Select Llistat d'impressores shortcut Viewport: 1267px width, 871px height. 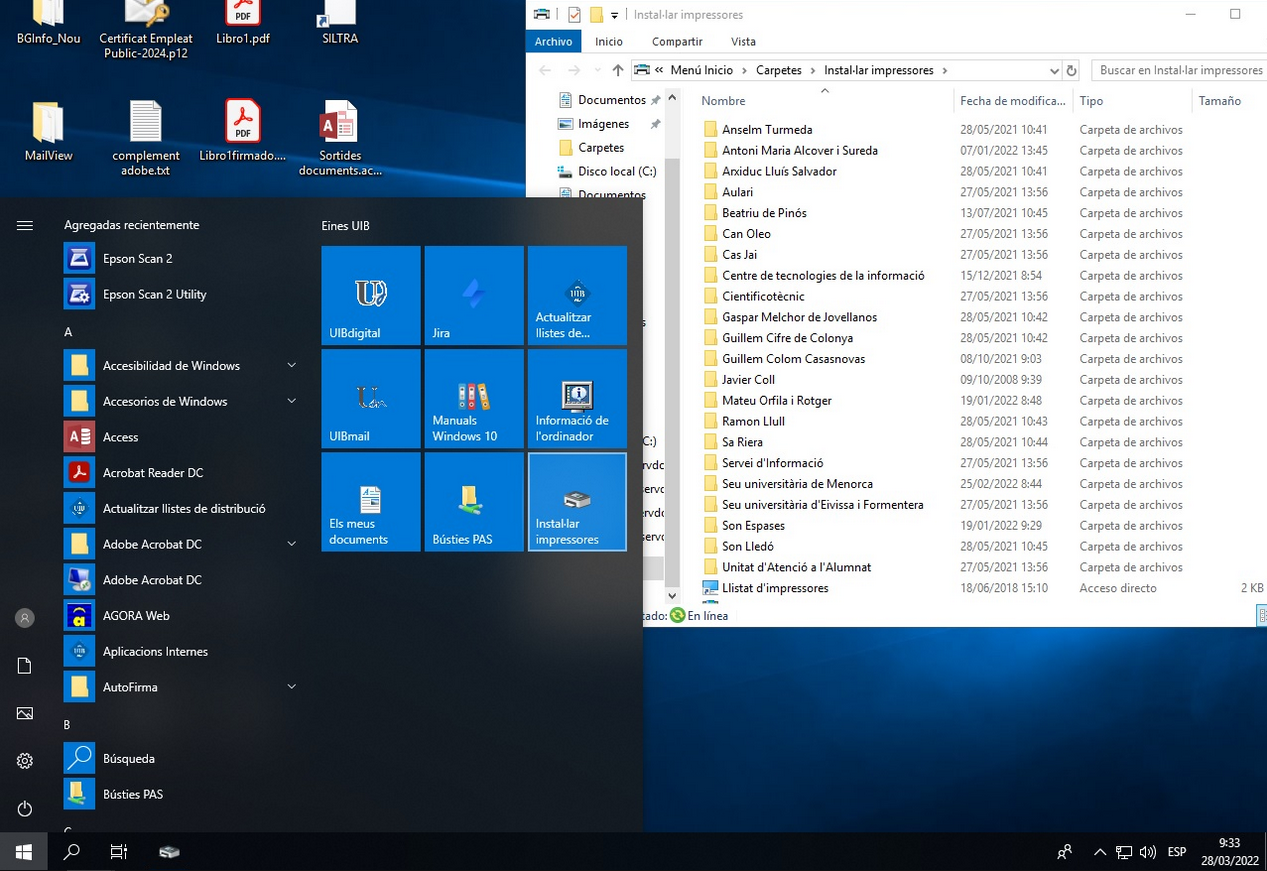(x=775, y=588)
